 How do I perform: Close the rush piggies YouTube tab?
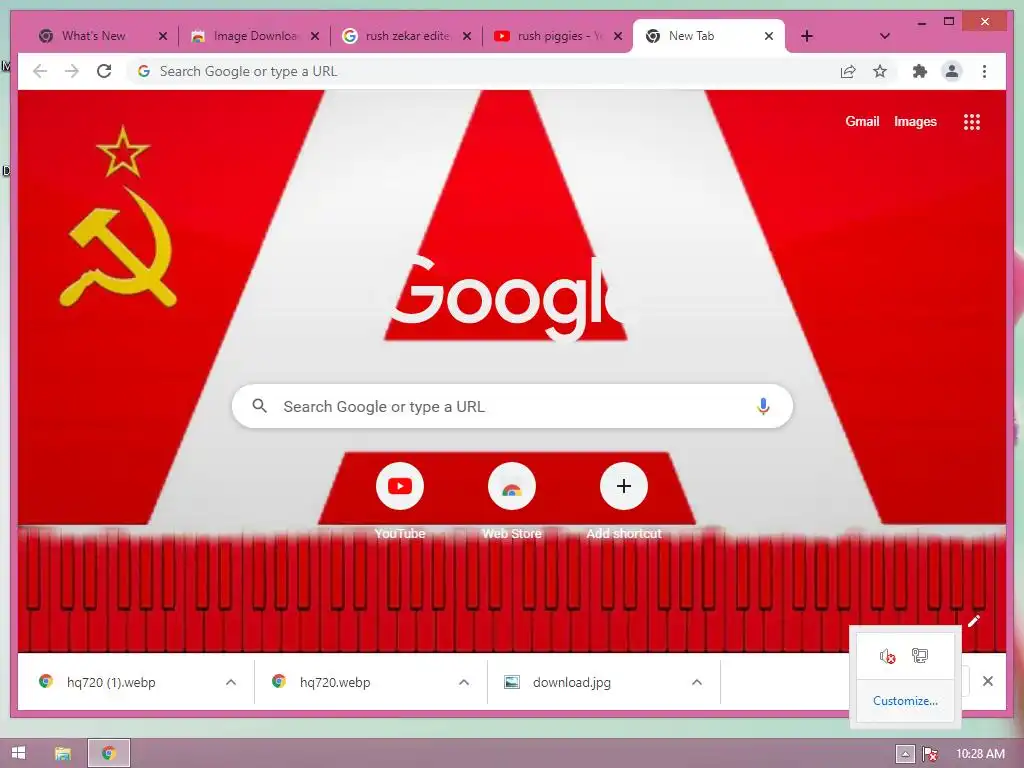[618, 36]
